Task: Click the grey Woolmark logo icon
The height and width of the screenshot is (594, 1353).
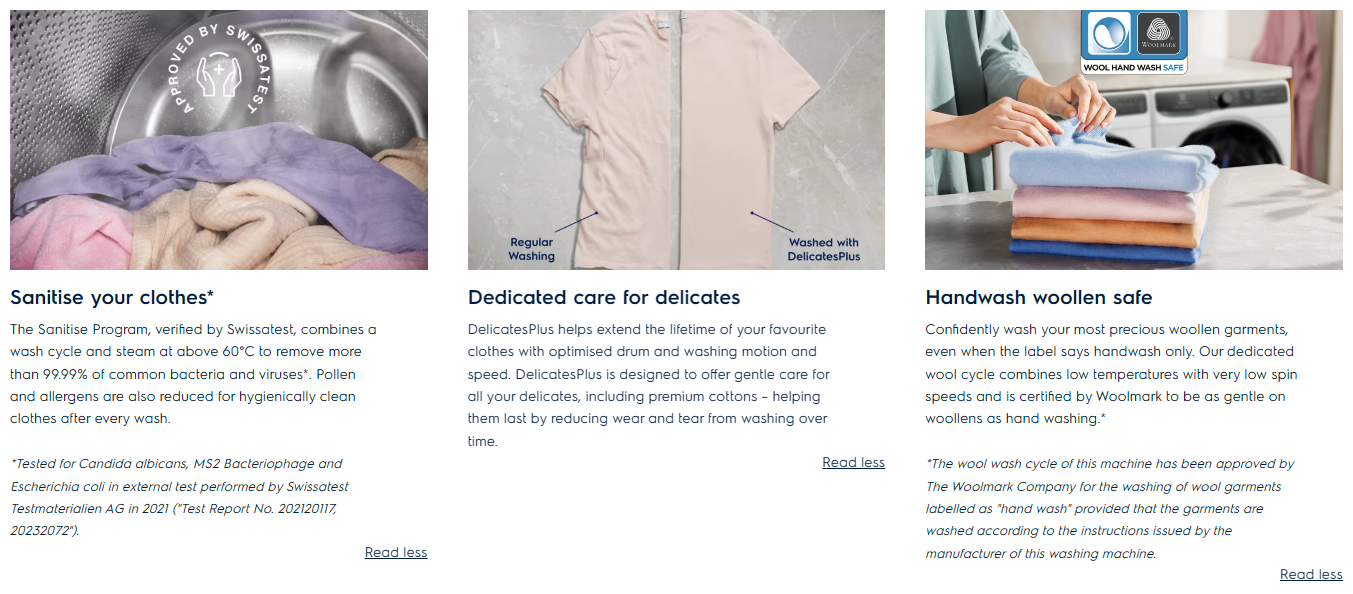Action: pyautogui.click(x=1160, y=35)
